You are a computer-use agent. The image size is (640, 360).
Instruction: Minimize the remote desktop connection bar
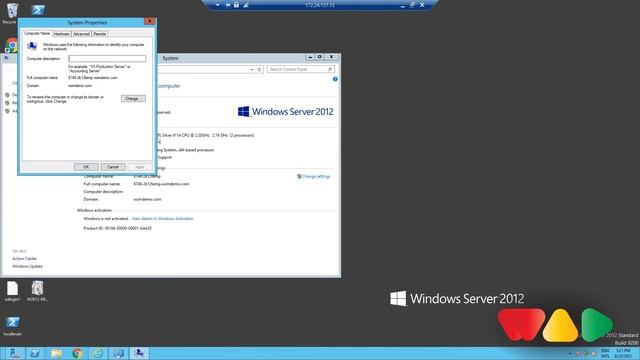(x=402, y=5)
